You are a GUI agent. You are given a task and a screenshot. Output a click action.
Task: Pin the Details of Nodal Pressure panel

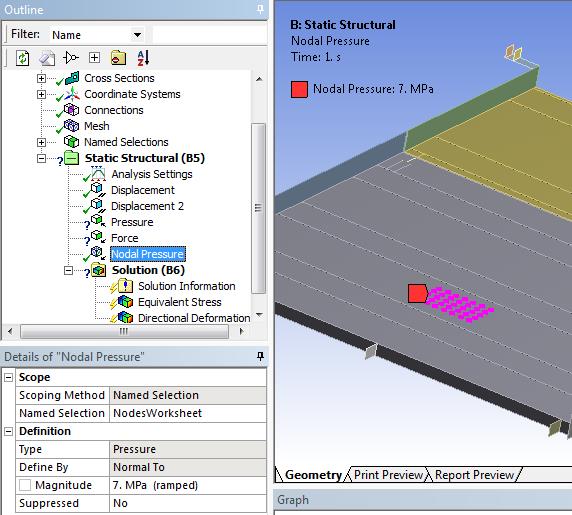click(x=260, y=356)
